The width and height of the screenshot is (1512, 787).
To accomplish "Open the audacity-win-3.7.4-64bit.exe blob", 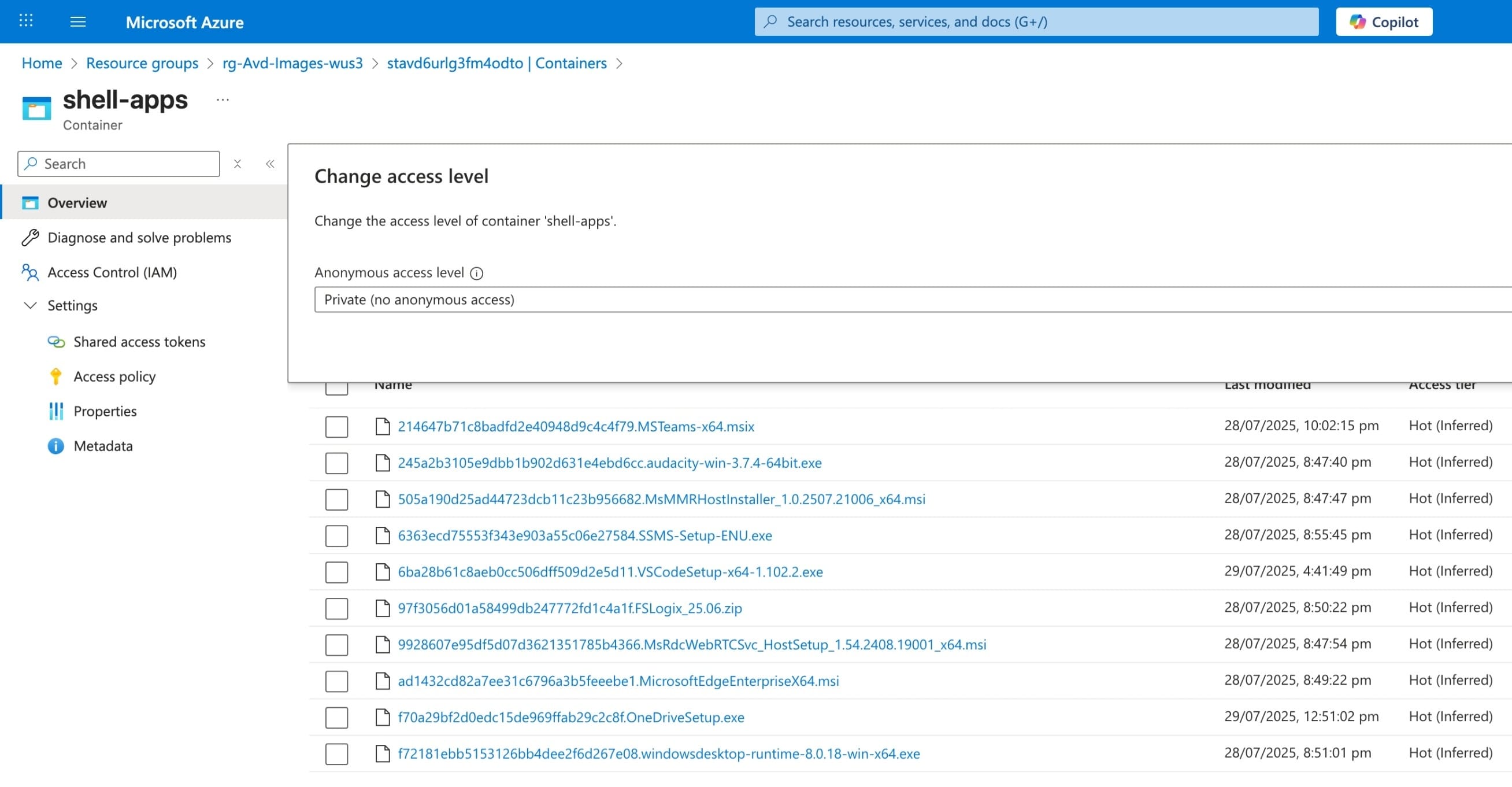I will (x=609, y=463).
